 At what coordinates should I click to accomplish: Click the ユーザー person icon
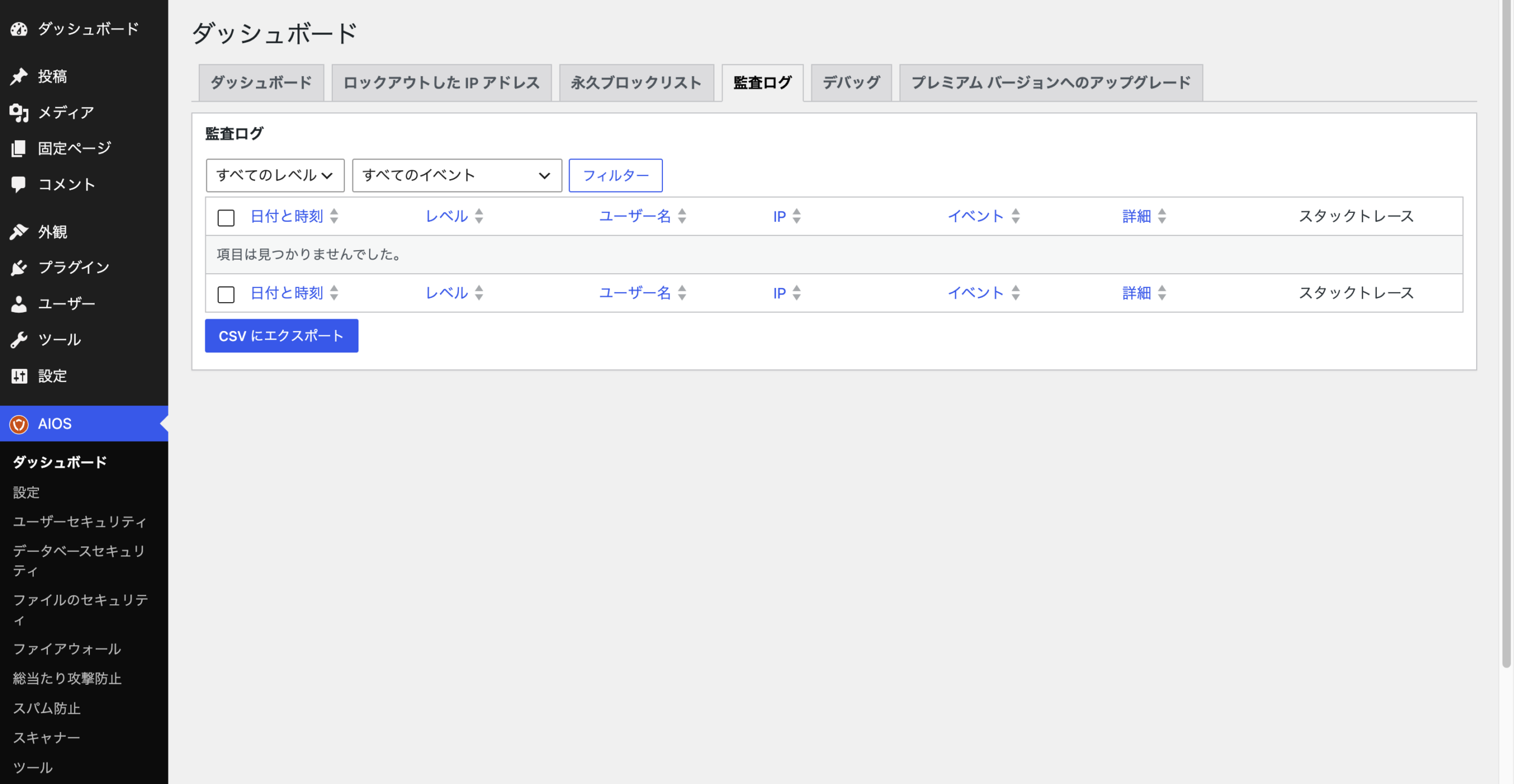coord(19,304)
